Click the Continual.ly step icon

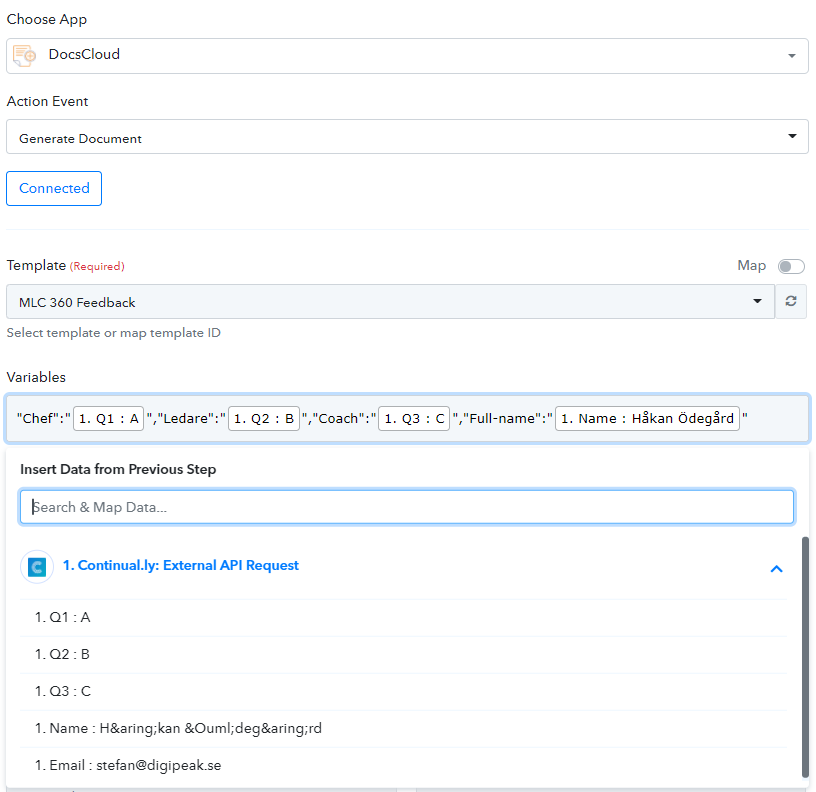click(37, 567)
